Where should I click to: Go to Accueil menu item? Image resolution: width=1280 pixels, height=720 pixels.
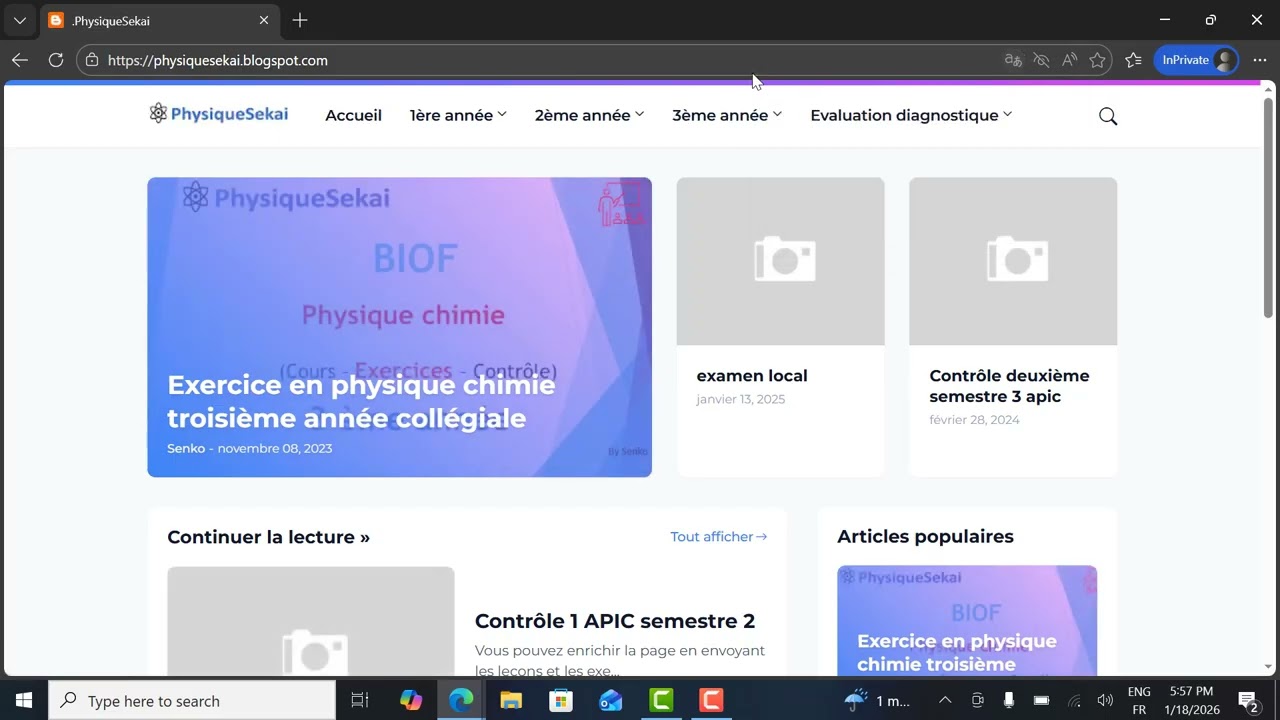353,115
